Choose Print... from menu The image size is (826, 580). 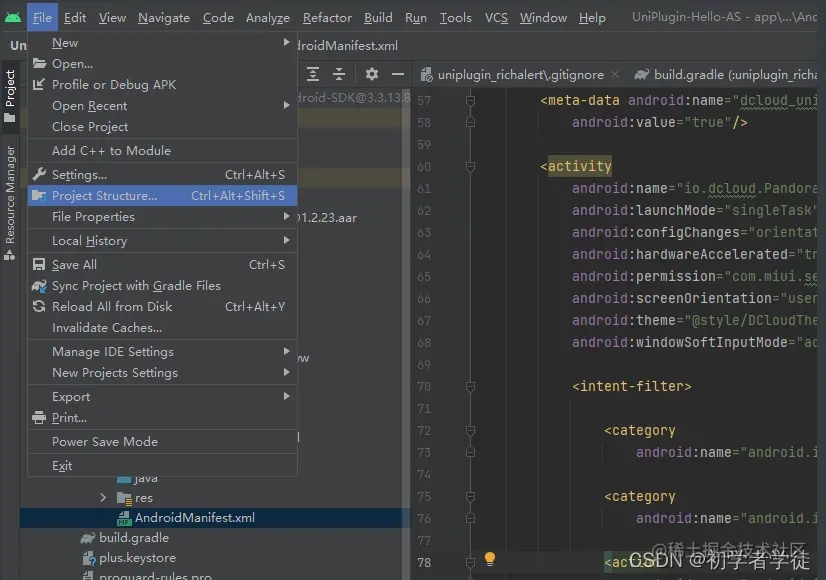(162, 418)
